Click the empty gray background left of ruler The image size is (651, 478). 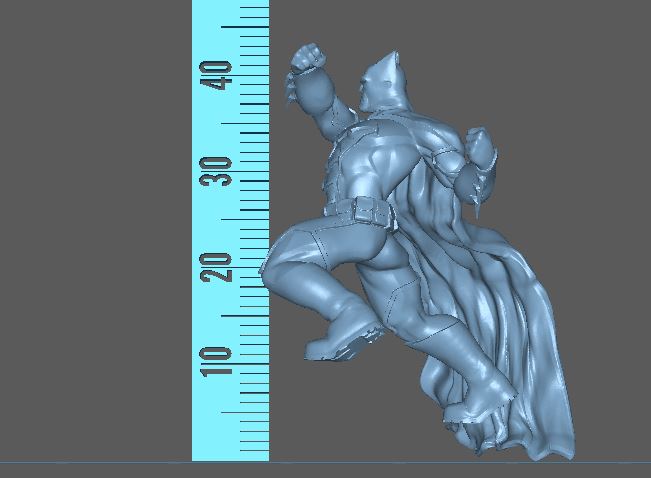click(x=95, y=230)
